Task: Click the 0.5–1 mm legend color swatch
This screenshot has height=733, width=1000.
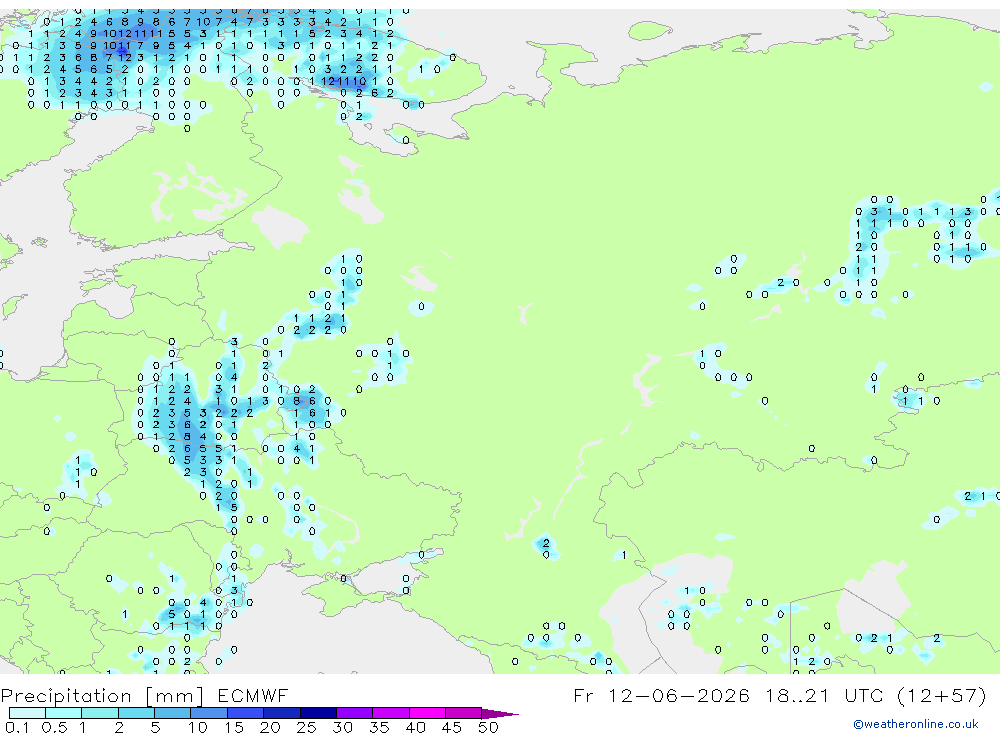Action: [64, 713]
